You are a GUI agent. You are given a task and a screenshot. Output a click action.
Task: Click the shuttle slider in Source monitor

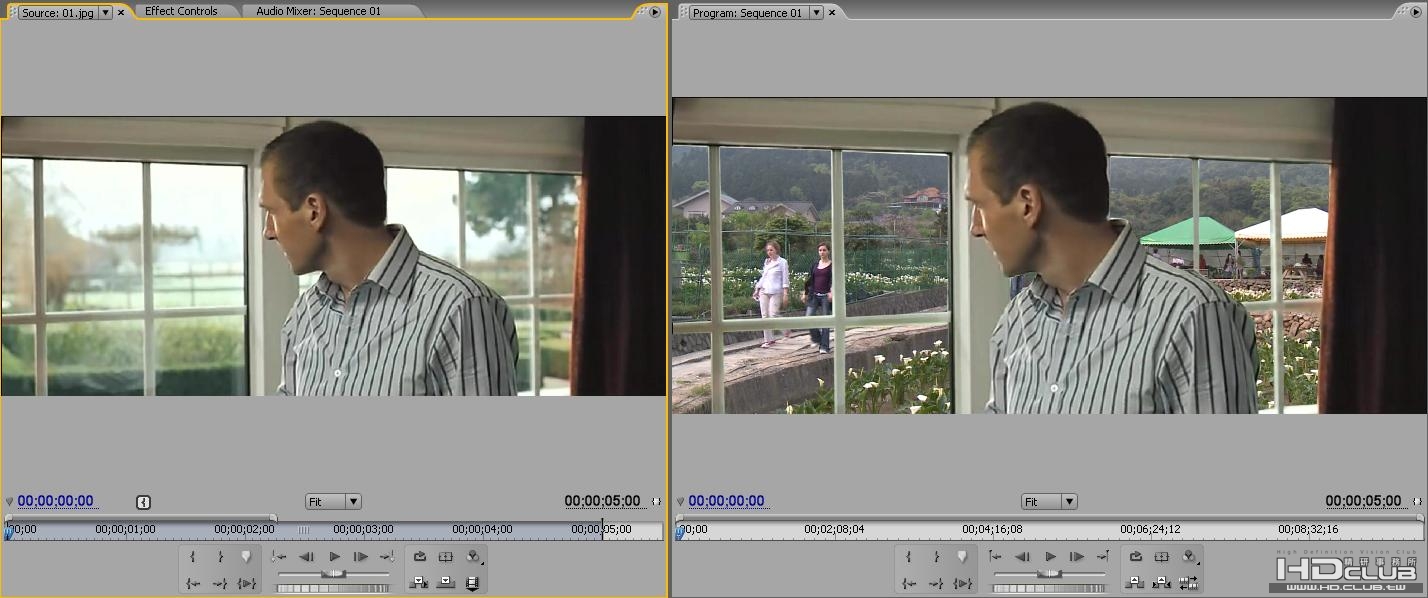coord(333,573)
